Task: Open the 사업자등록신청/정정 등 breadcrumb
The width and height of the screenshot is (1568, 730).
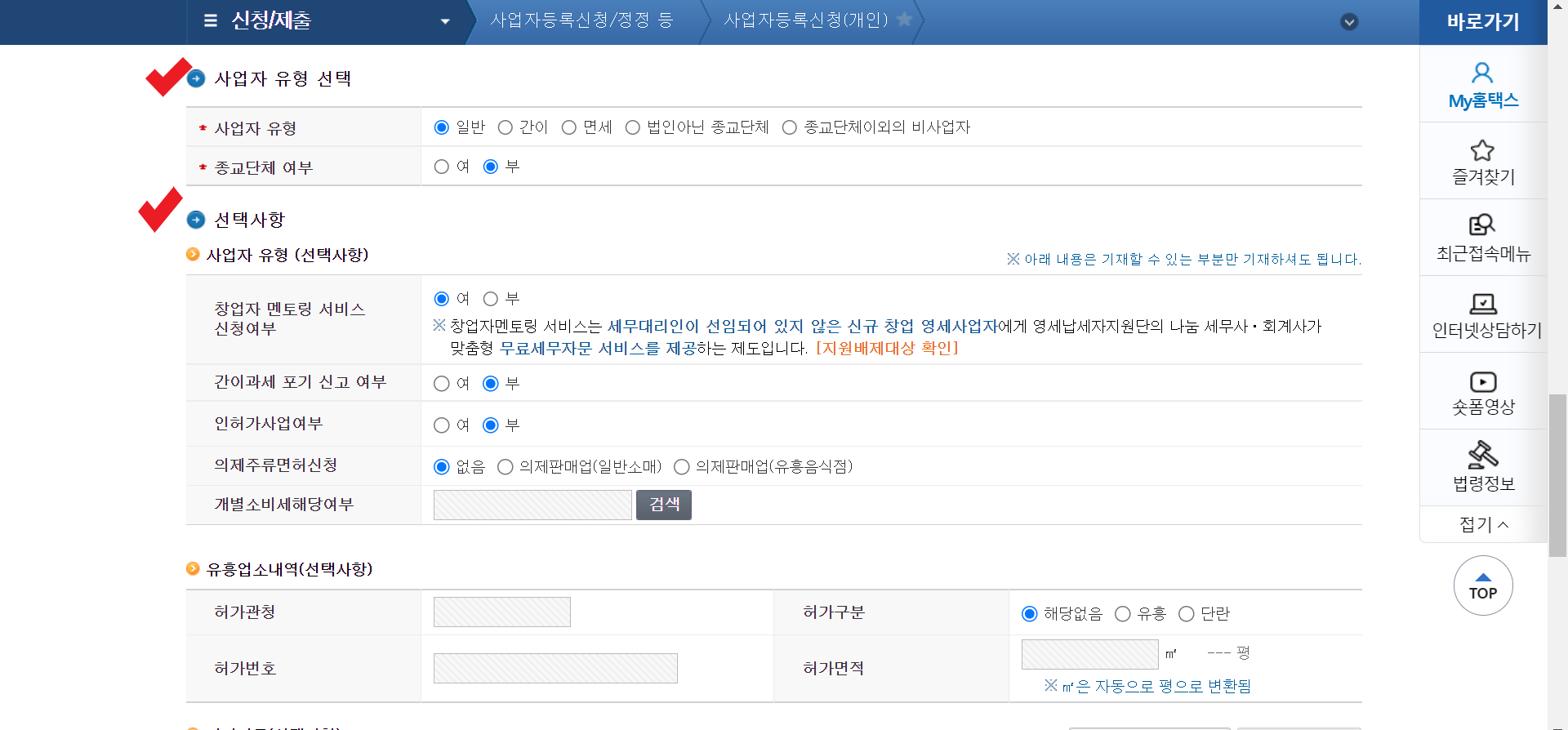Action: (x=581, y=20)
